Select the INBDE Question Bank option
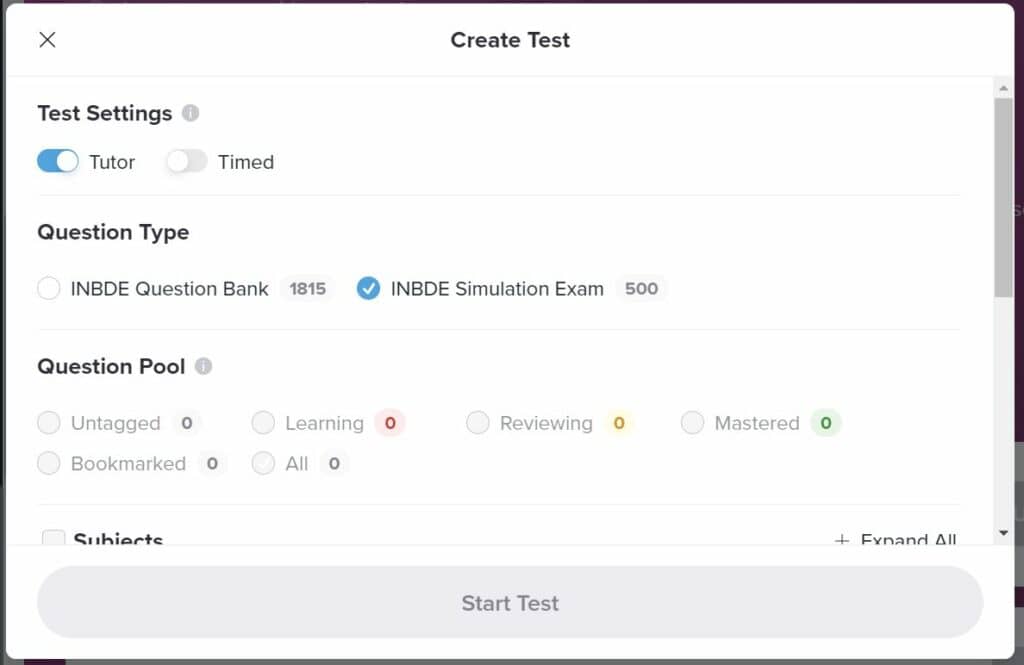 point(48,288)
